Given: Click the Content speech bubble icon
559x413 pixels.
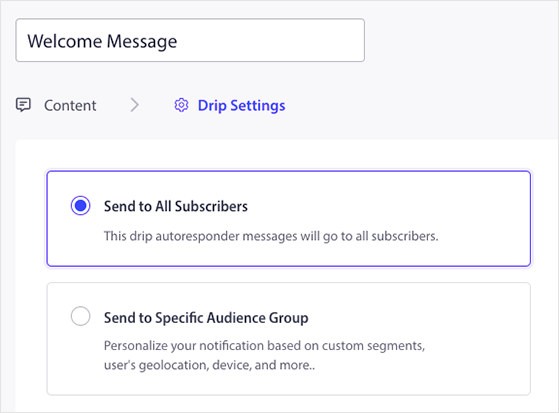Looking at the screenshot, I should click(x=23, y=105).
